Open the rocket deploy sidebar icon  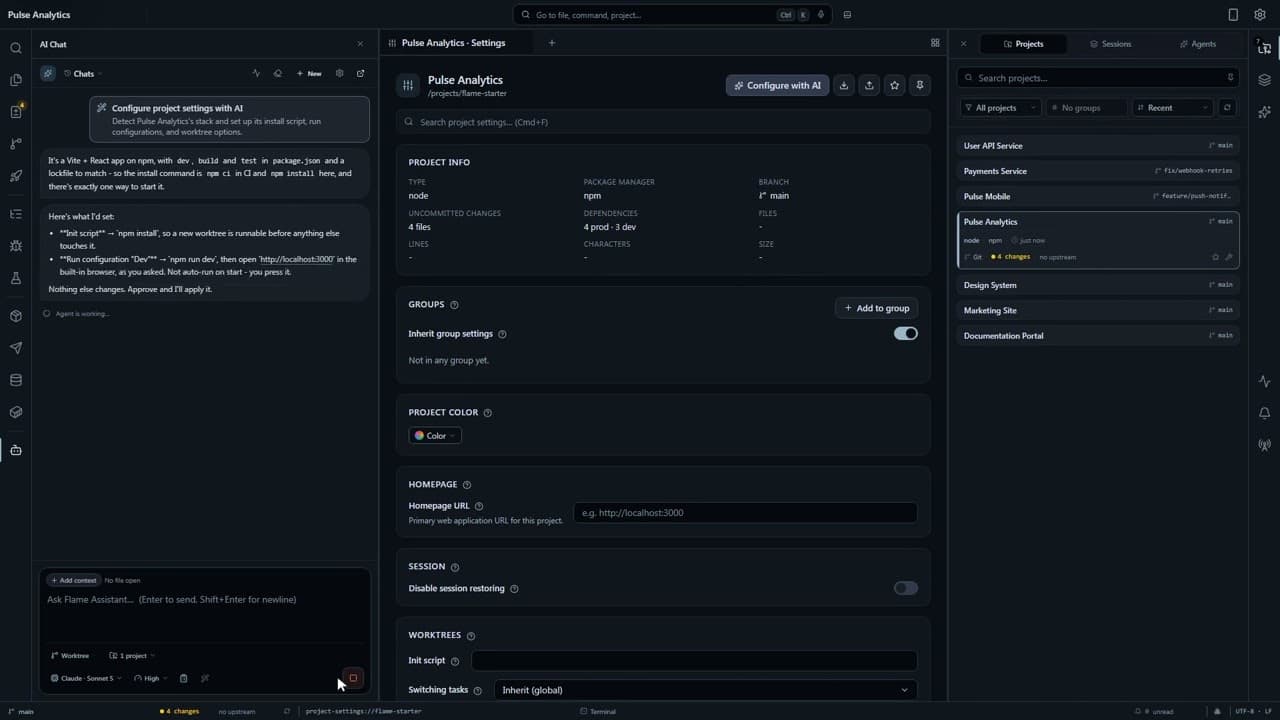tap(15, 176)
